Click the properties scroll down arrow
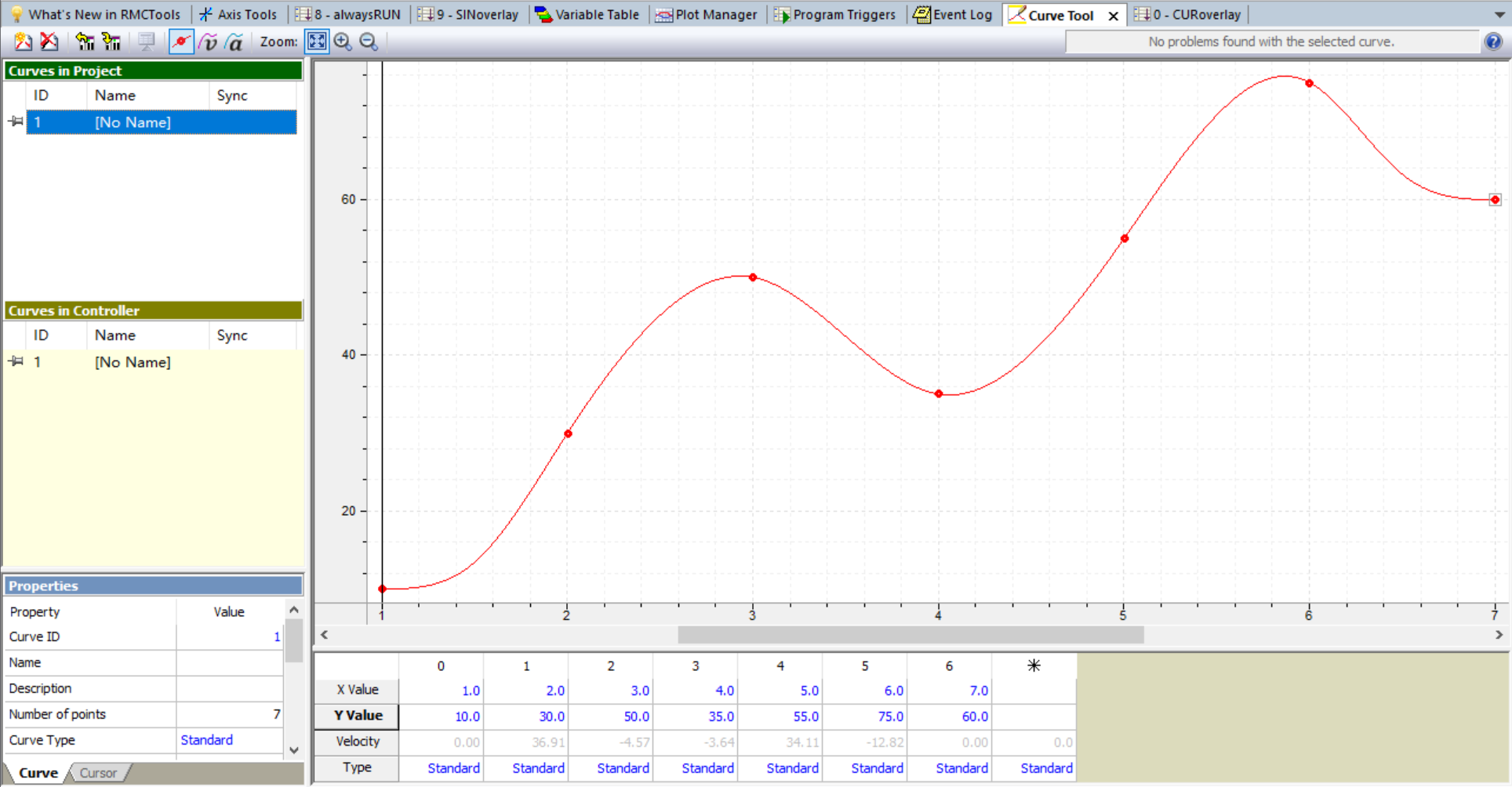The image size is (1512, 787). pyautogui.click(x=294, y=750)
